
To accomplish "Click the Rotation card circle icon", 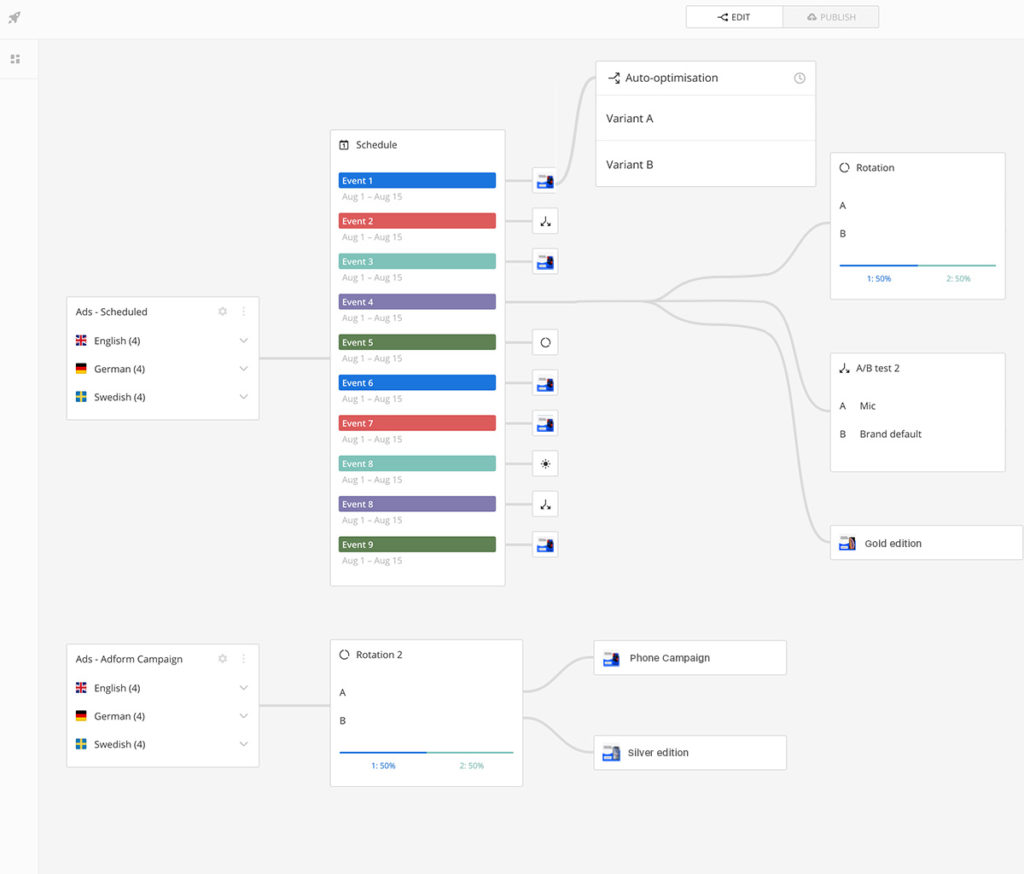I will [x=844, y=168].
